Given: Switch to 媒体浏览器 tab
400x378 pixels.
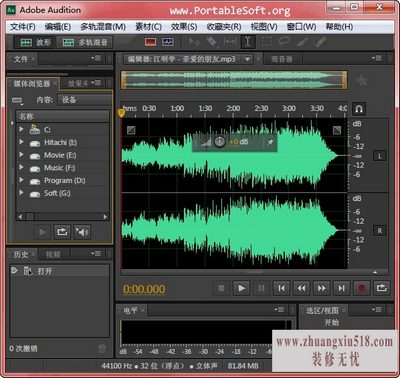Looking at the screenshot, I should [32, 83].
